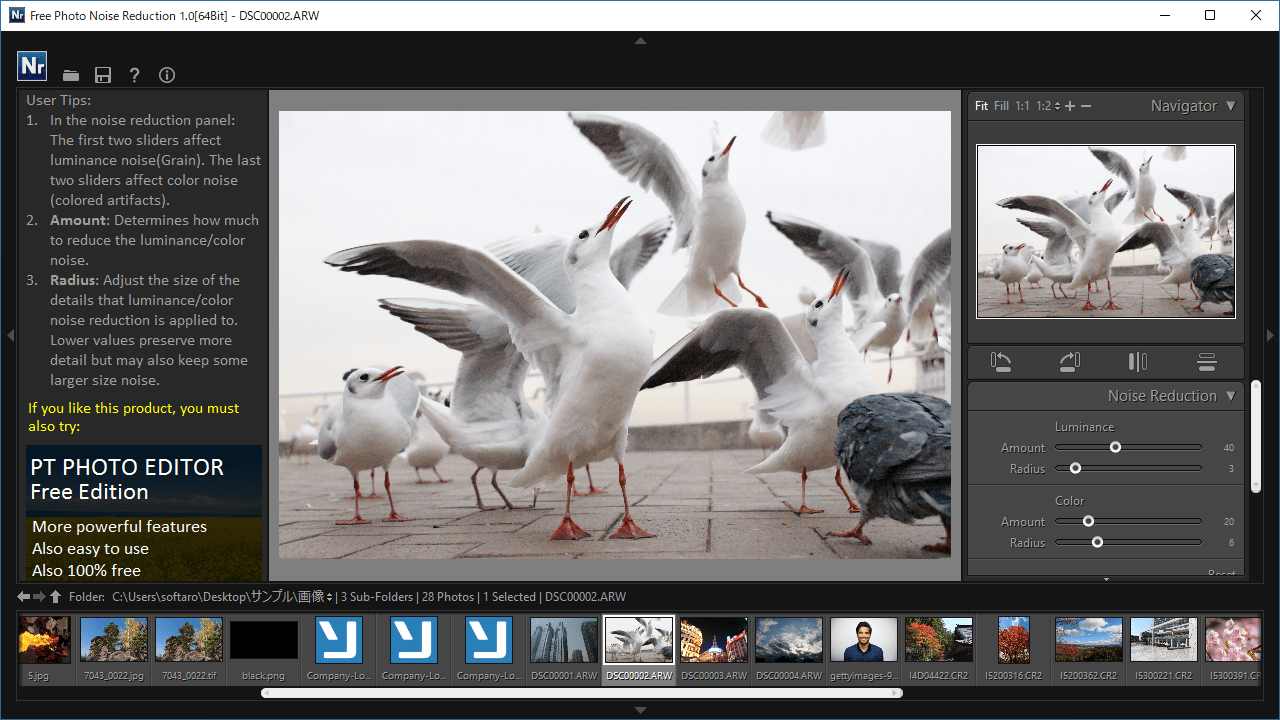Click the stacked bars icon beside split view
The height and width of the screenshot is (720, 1280).
pos(1206,362)
